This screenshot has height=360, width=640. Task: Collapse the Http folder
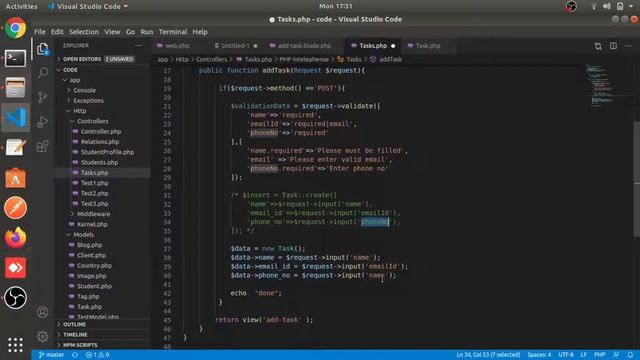coord(102,111)
